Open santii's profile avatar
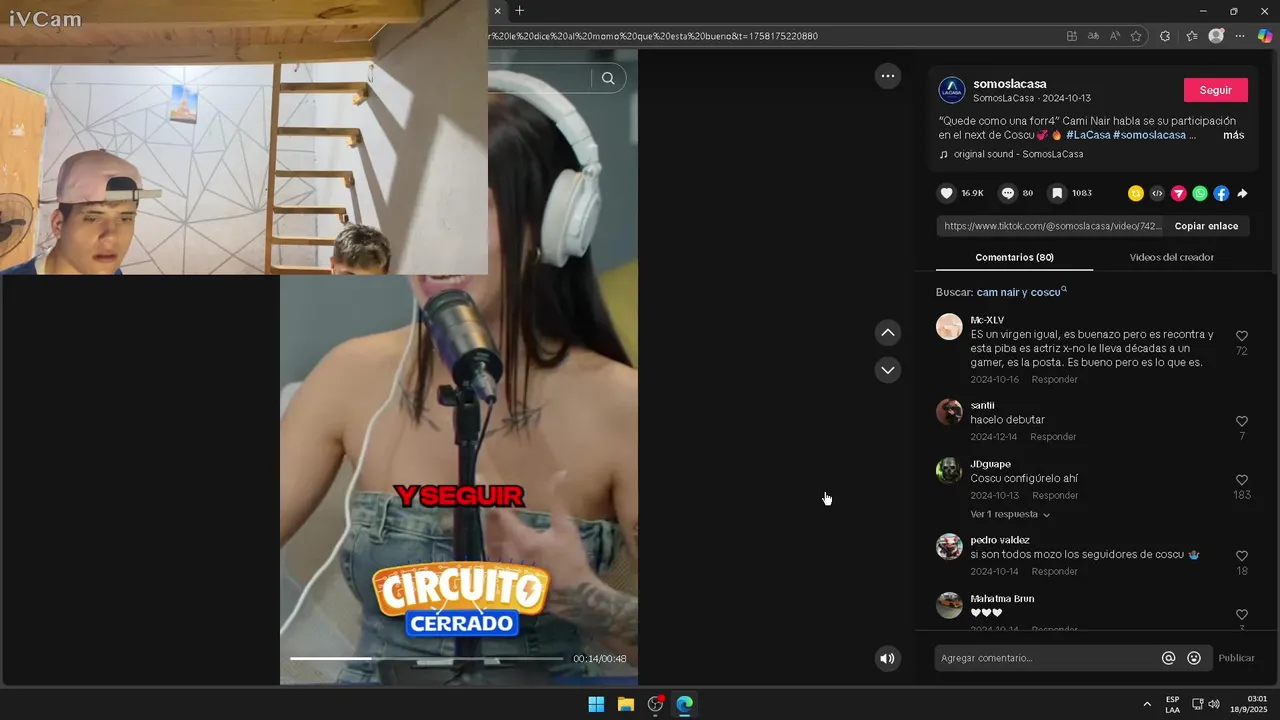 coord(949,412)
